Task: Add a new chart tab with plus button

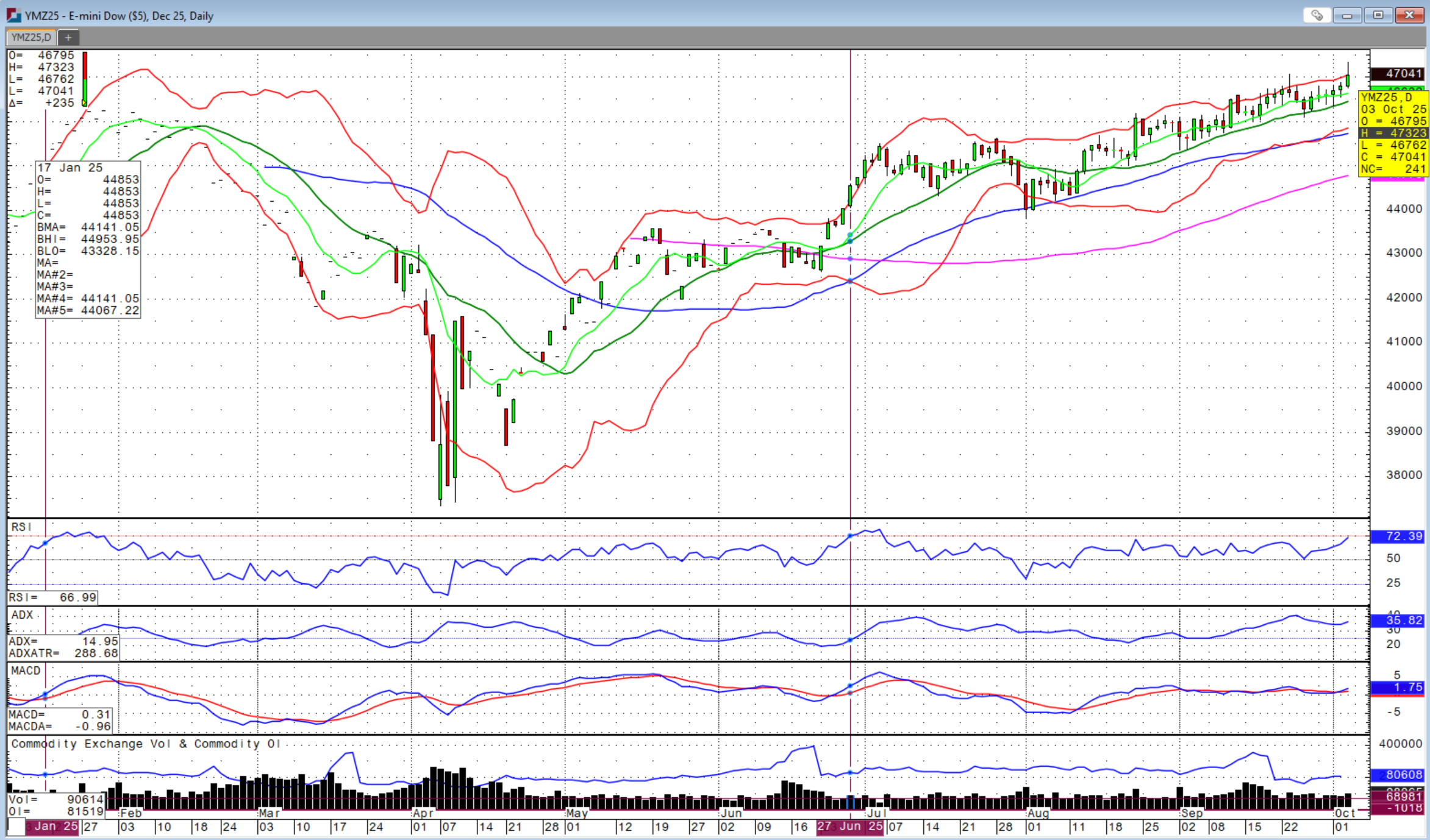Action: pos(68,38)
